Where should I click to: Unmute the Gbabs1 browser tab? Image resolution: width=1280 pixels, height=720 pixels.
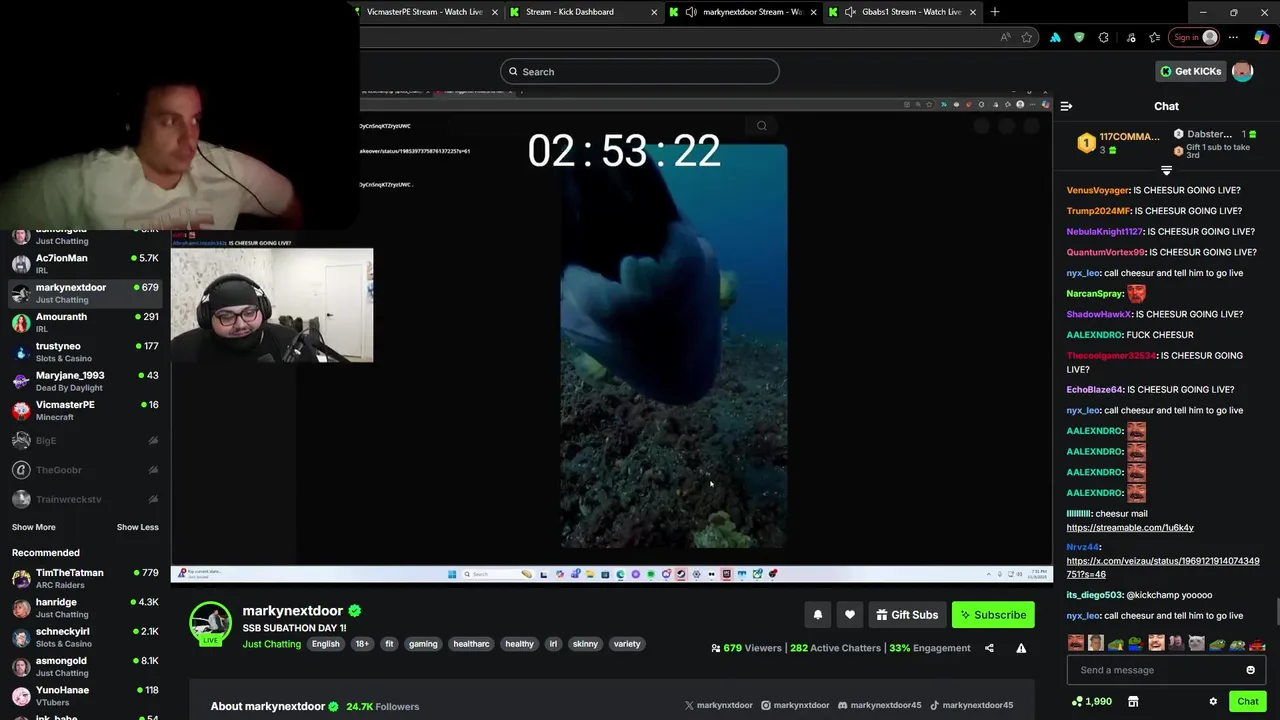coord(850,12)
